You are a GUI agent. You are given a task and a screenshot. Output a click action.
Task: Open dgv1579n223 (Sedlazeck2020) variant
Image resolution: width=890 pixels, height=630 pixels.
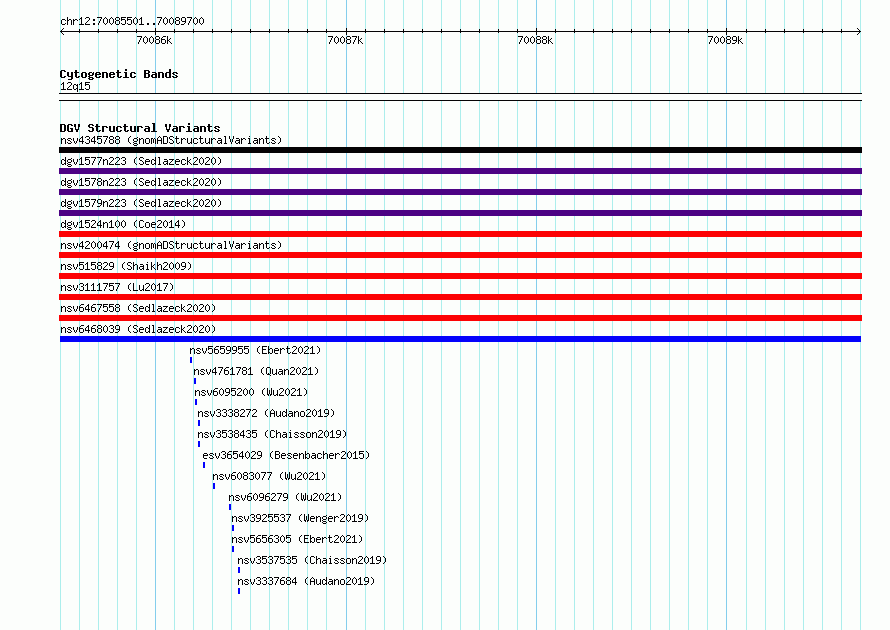click(x=141, y=203)
